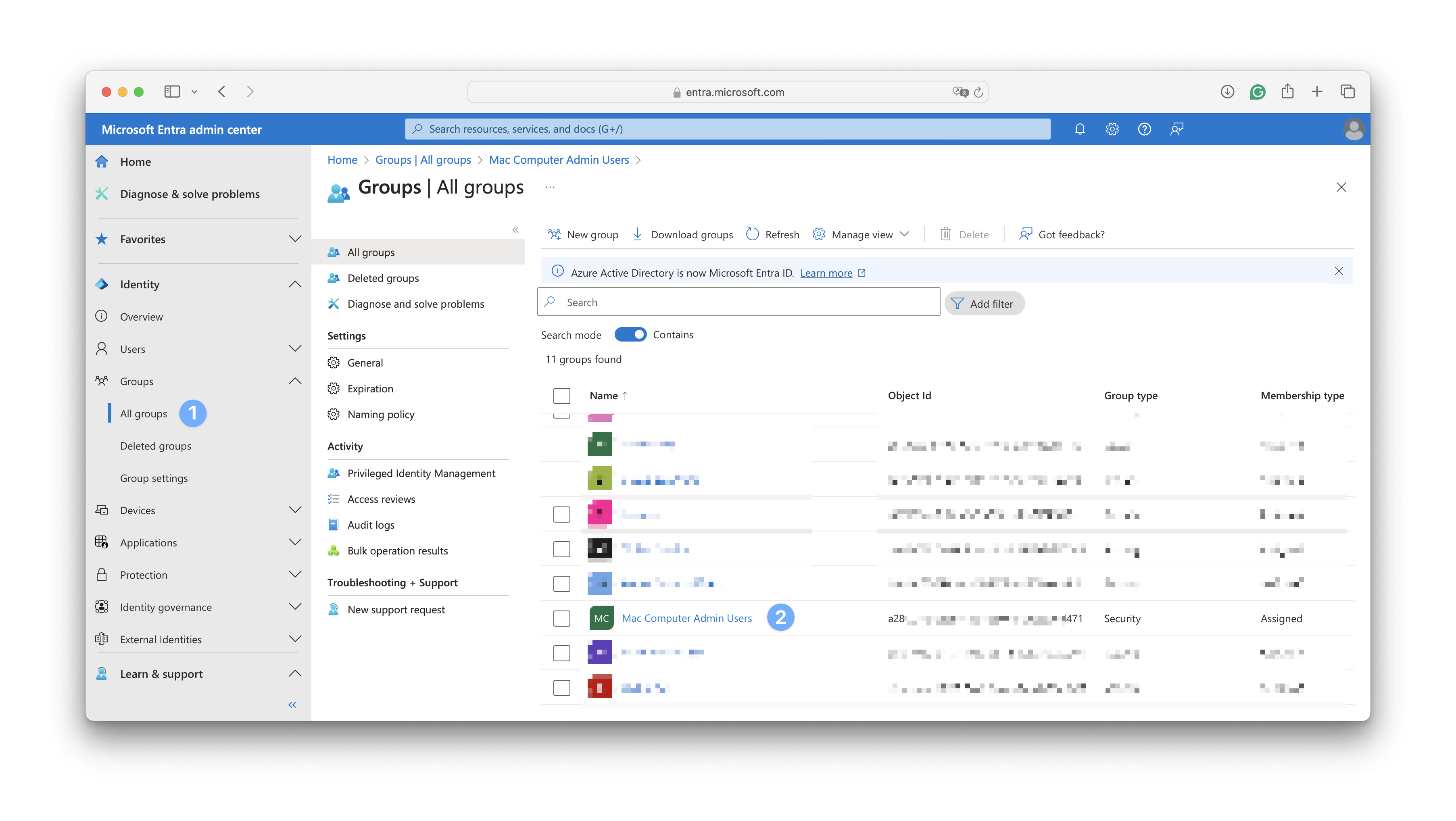Click the Download groups icon
The width and height of the screenshot is (1456, 821).
tap(637, 234)
